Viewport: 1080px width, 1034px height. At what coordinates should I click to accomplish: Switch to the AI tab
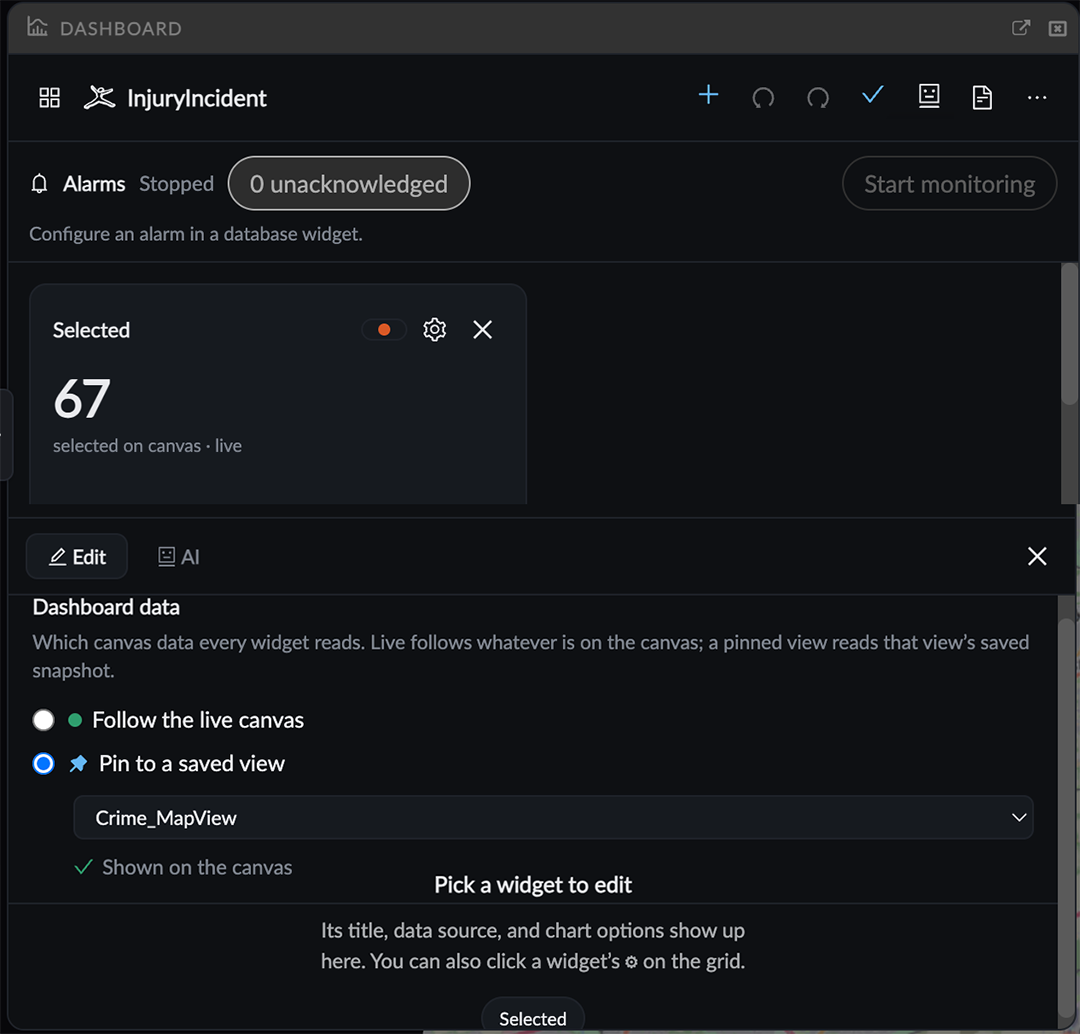[x=178, y=557]
